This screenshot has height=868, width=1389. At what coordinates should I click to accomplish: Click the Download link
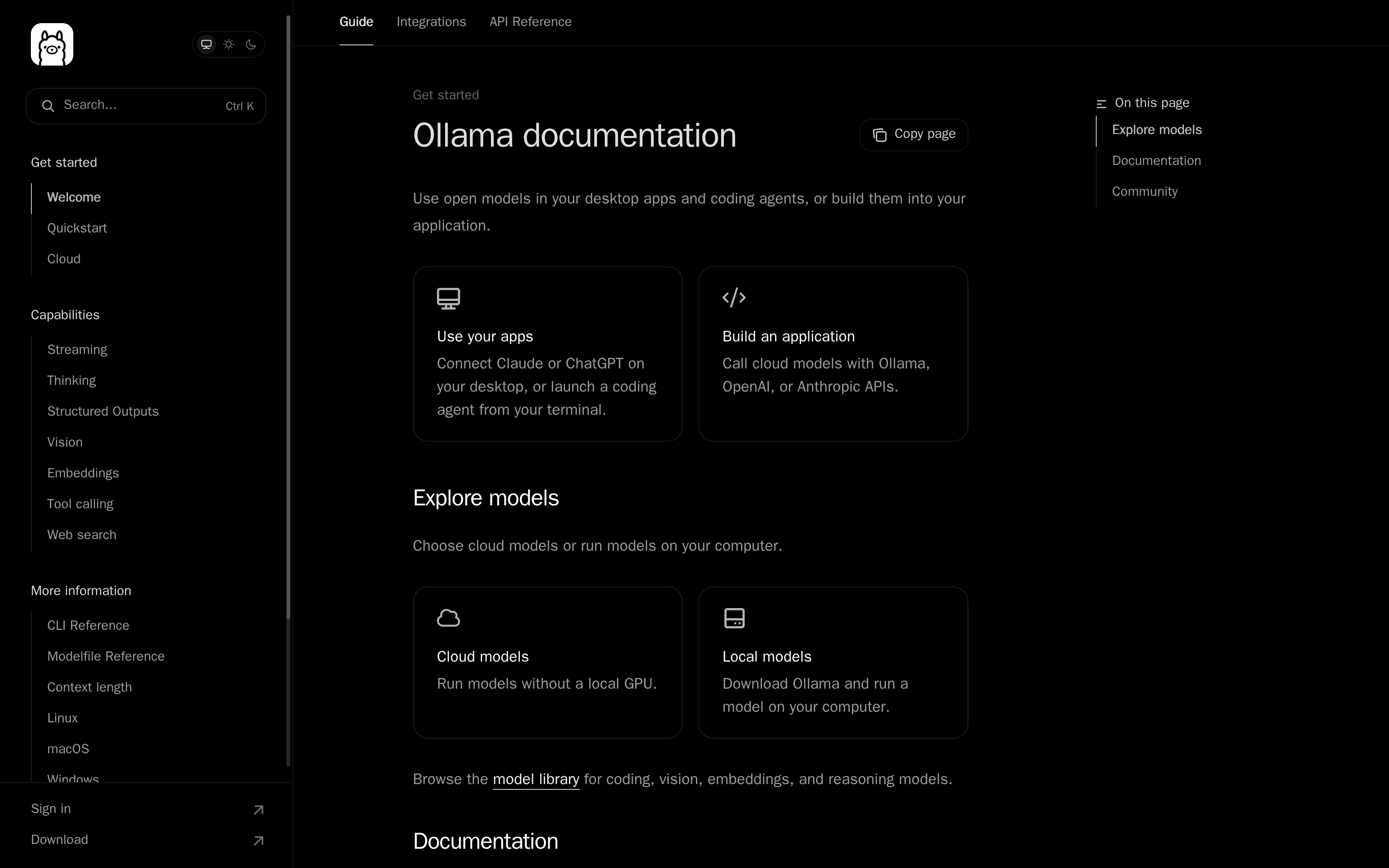click(x=59, y=840)
